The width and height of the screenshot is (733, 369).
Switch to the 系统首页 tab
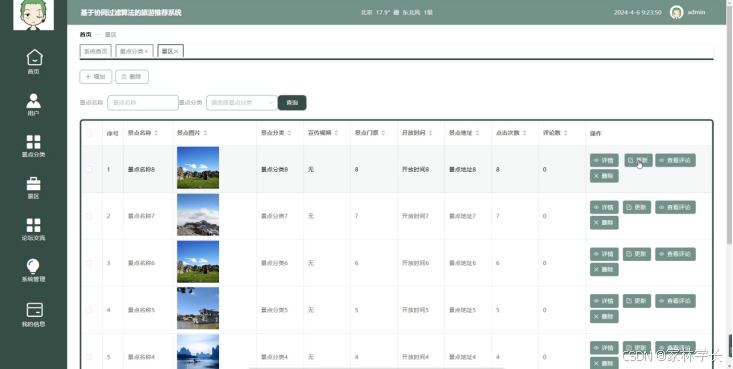coord(95,51)
